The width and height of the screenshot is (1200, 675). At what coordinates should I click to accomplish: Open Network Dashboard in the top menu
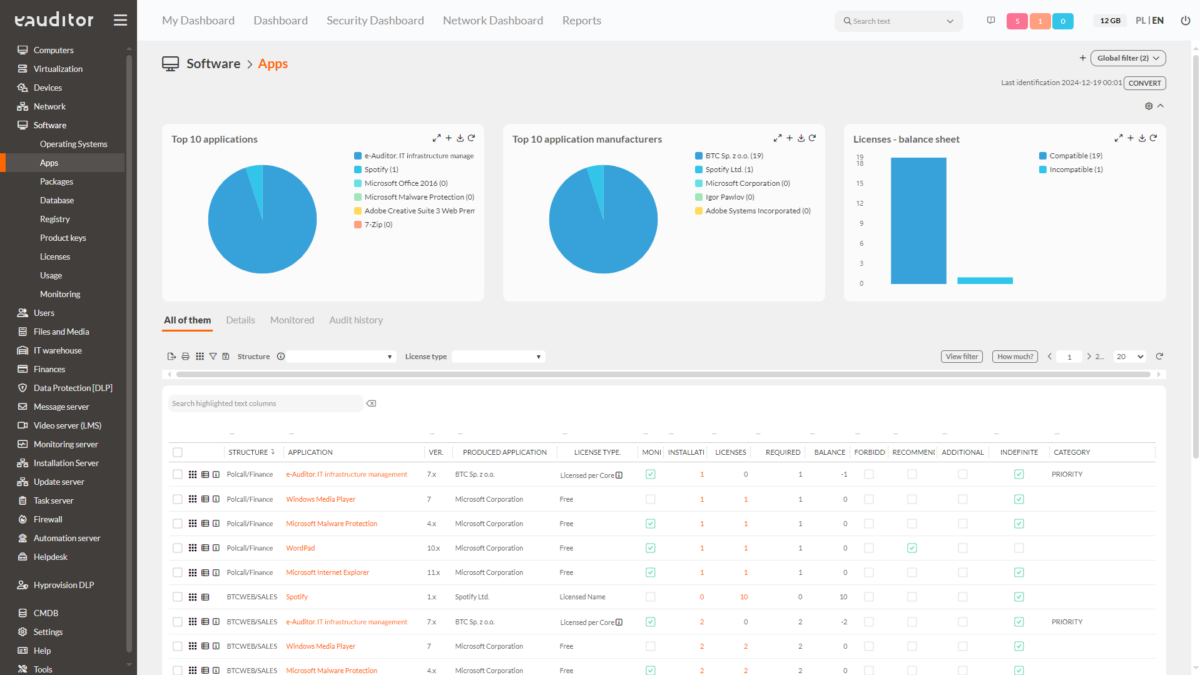[493, 20]
